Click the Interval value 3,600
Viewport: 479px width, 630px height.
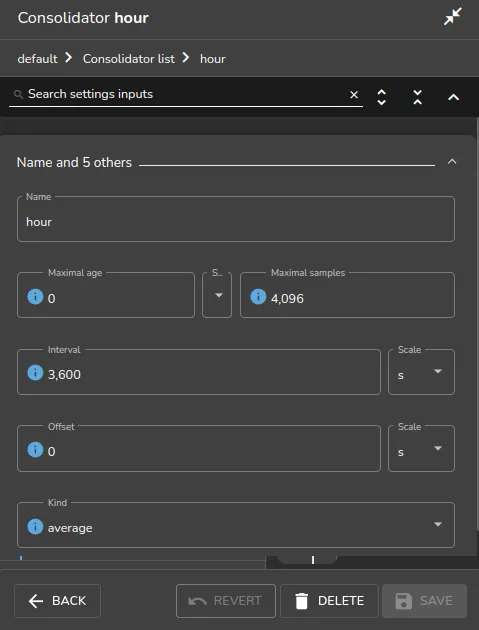click(64, 374)
